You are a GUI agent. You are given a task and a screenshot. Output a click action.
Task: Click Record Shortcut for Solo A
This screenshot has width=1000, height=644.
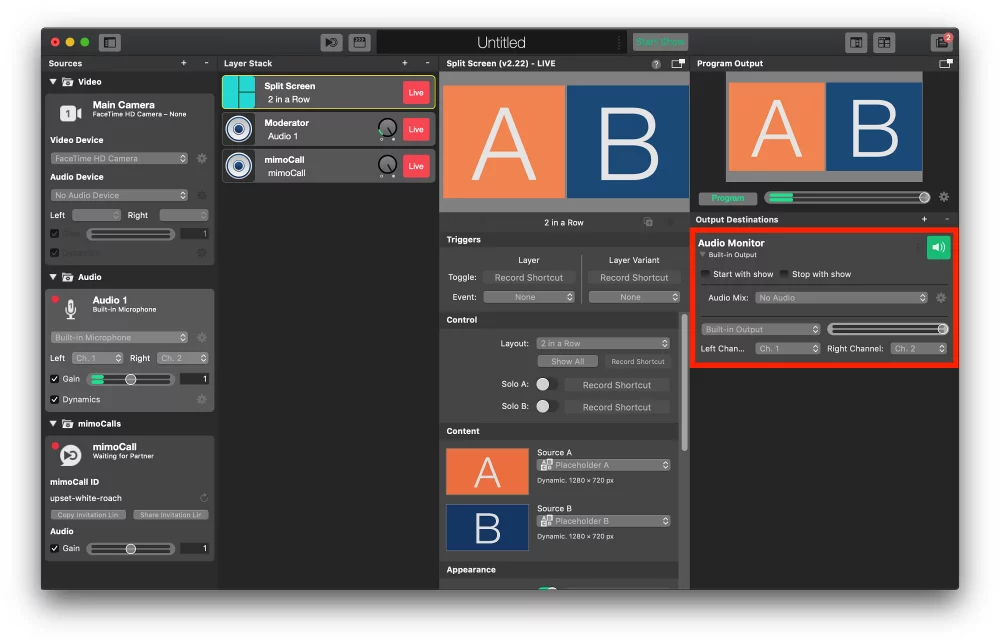617,384
